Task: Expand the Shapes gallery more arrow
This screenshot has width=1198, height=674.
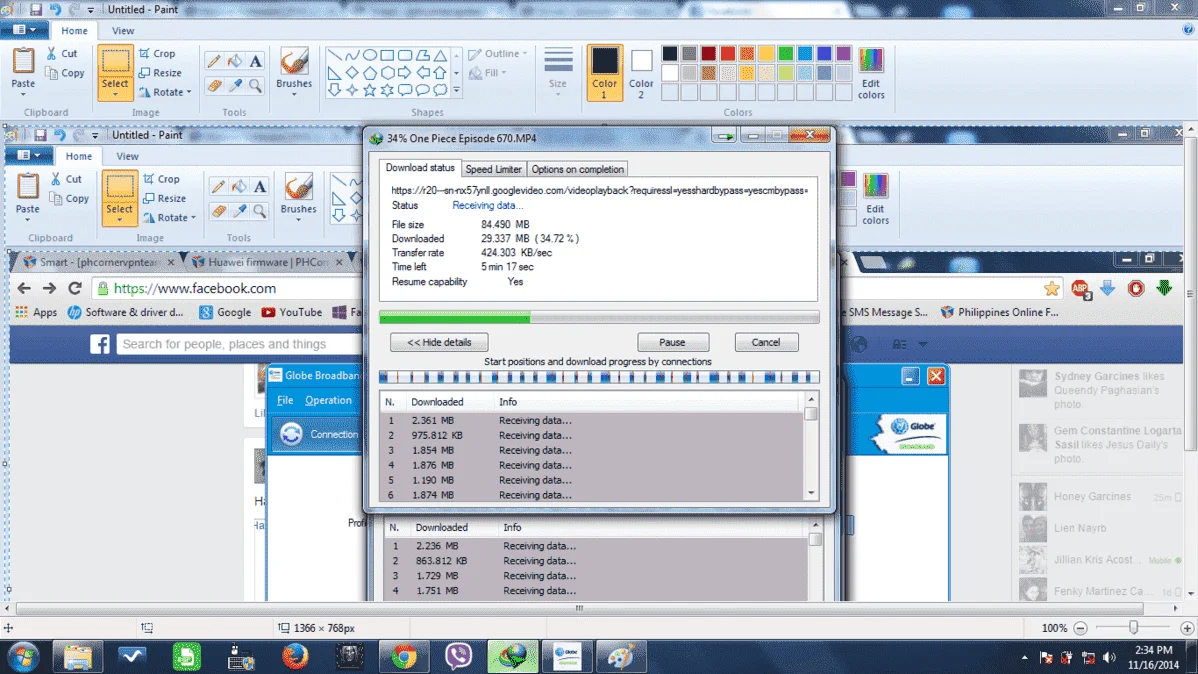Action: point(456,90)
